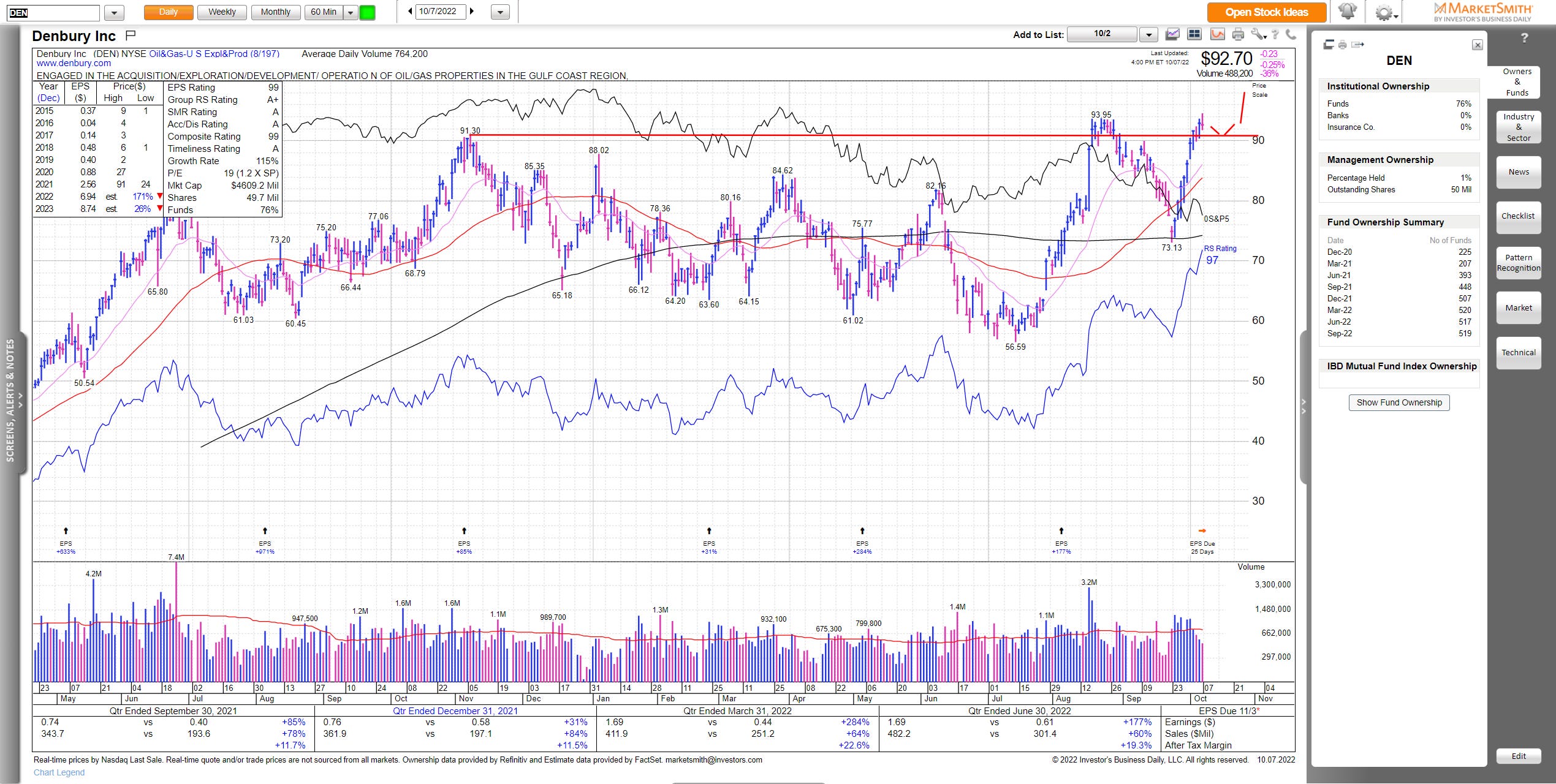Open the Technical tab
Viewport: 1556px width, 784px height.
tap(1519, 353)
